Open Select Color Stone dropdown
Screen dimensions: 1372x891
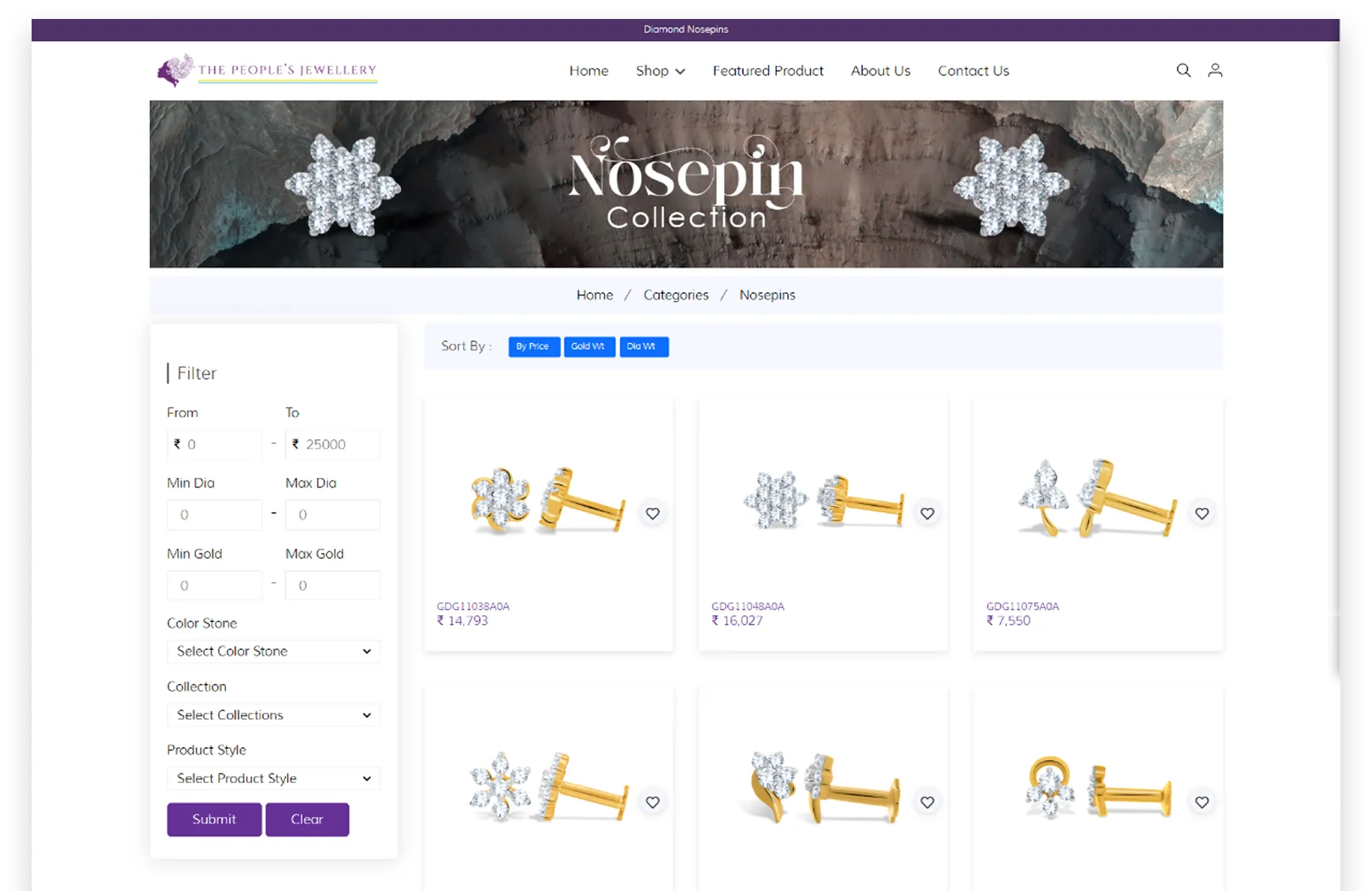coord(273,652)
